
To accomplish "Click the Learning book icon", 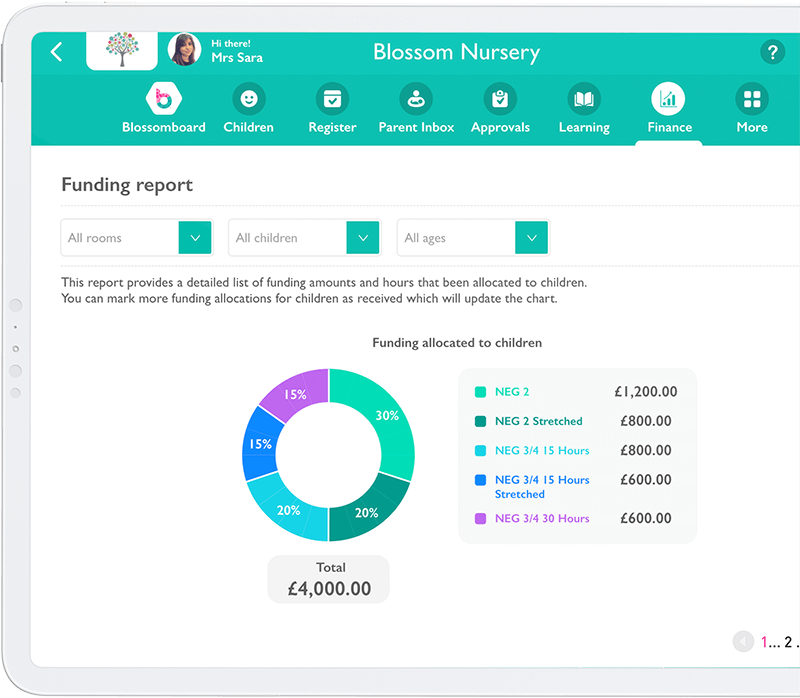I will (x=584, y=98).
